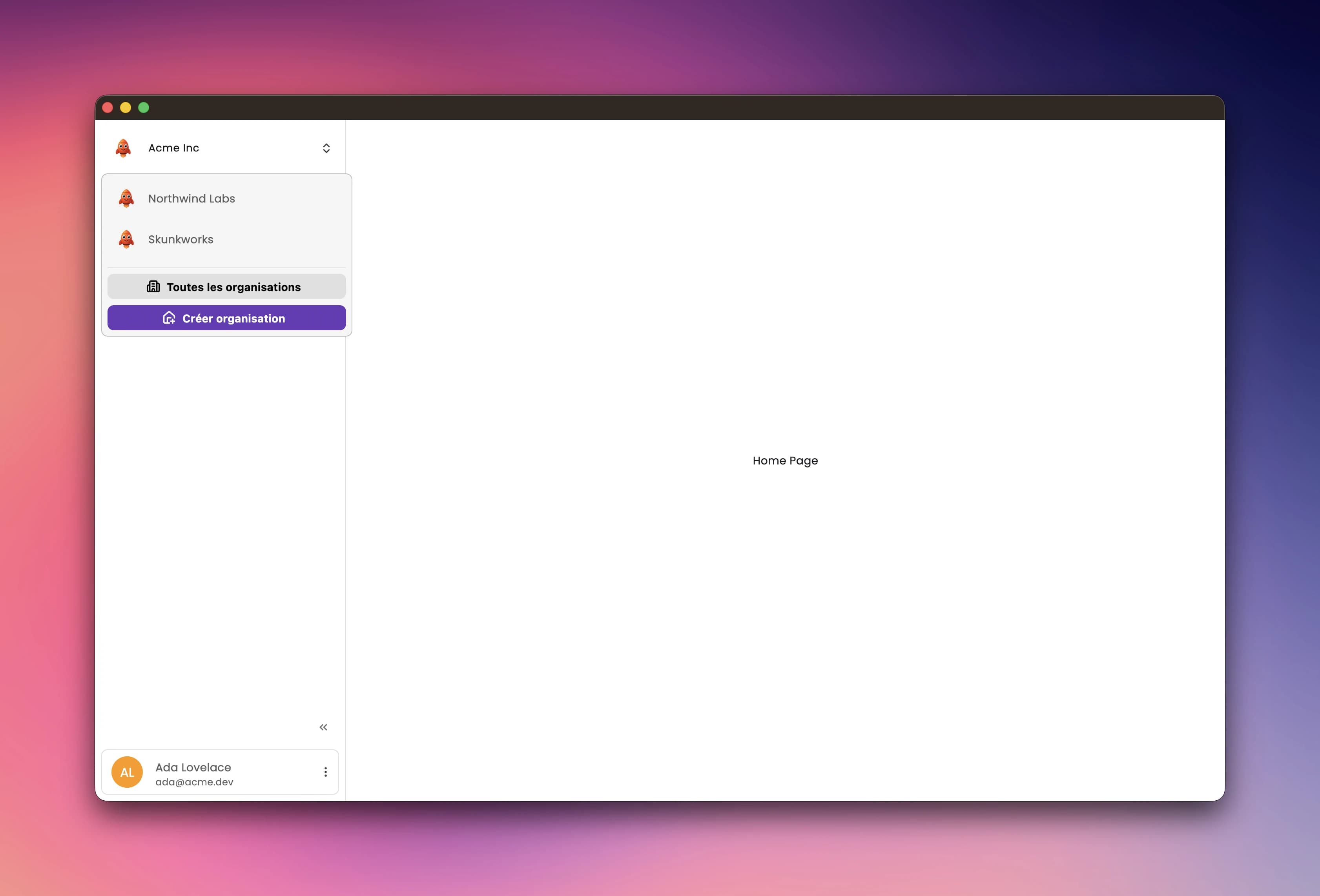This screenshot has width=1320, height=896.
Task: Click the up-down chevron next to Acme Inc
Action: point(326,148)
